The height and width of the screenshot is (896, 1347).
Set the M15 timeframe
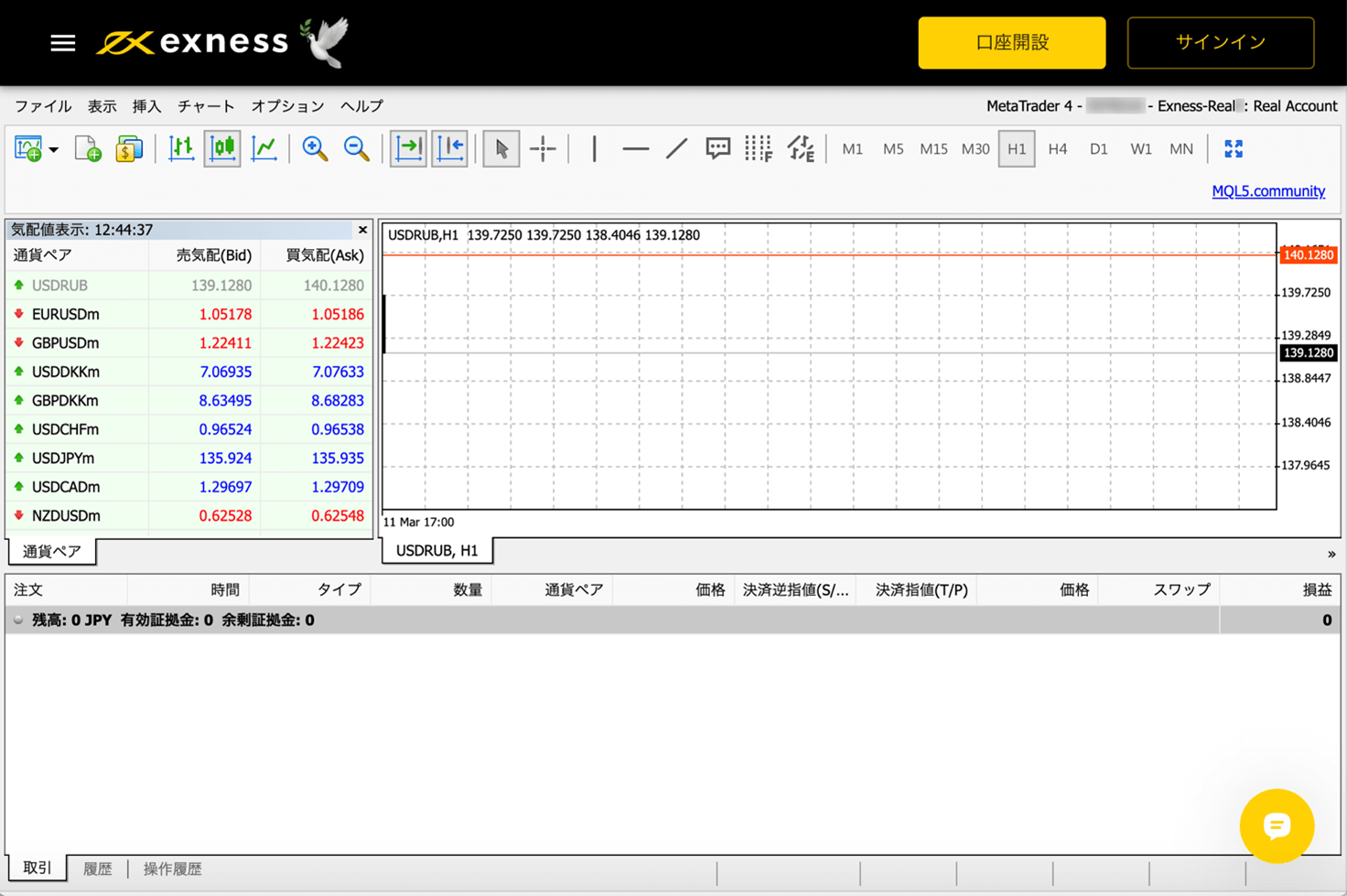click(933, 149)
